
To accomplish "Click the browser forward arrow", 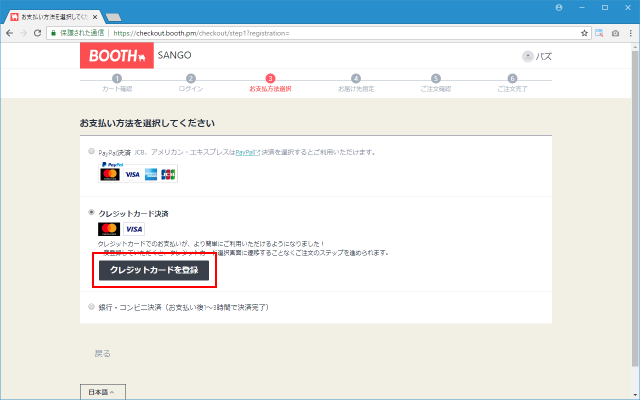I will [23, 33].
